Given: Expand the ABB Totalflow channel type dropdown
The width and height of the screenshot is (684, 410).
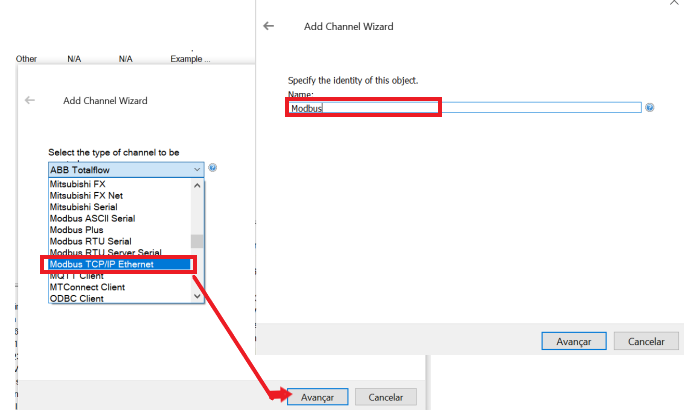Looking at the screenshot, I should pos(197,170).
